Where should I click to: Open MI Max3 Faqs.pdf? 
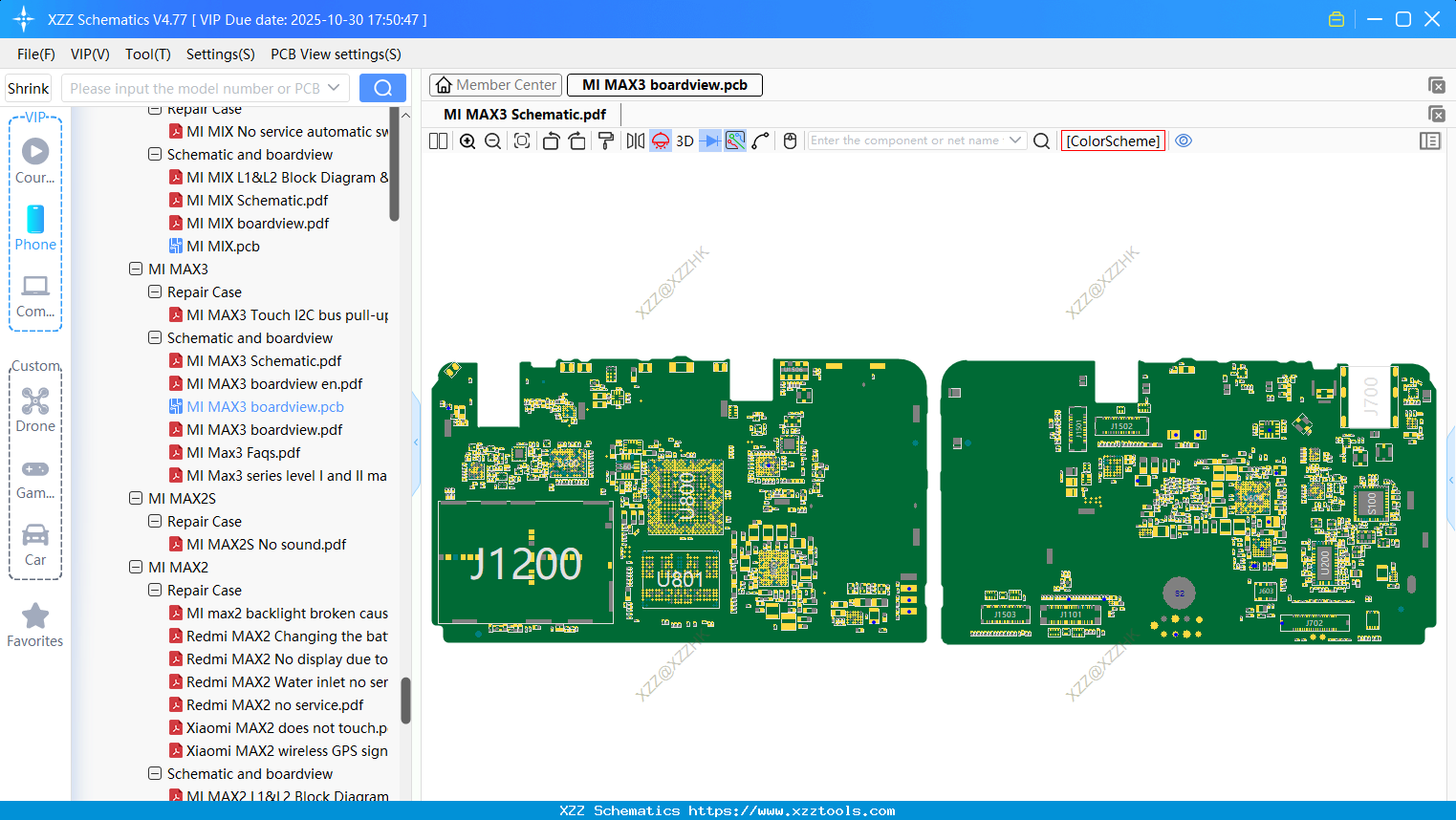(x=243, y=453)
